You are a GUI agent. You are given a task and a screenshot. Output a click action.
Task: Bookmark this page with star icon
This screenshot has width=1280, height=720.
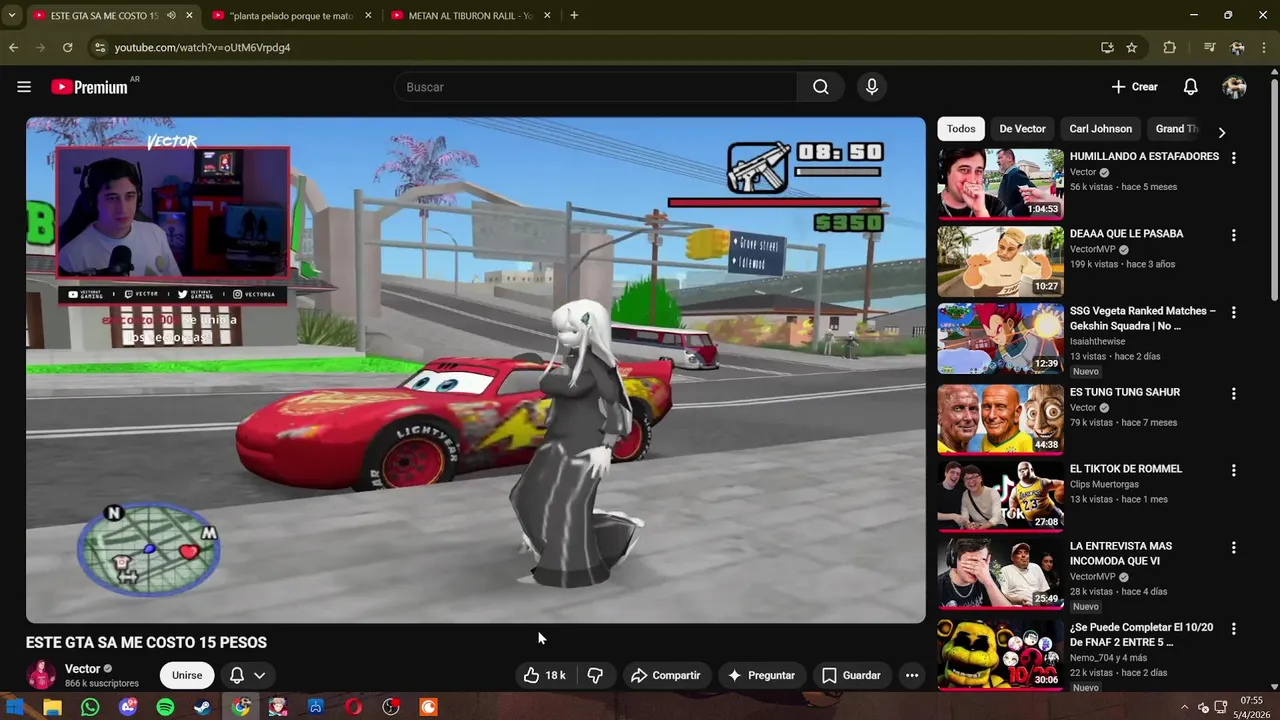pyautogui.click(x=1131, y=47)
